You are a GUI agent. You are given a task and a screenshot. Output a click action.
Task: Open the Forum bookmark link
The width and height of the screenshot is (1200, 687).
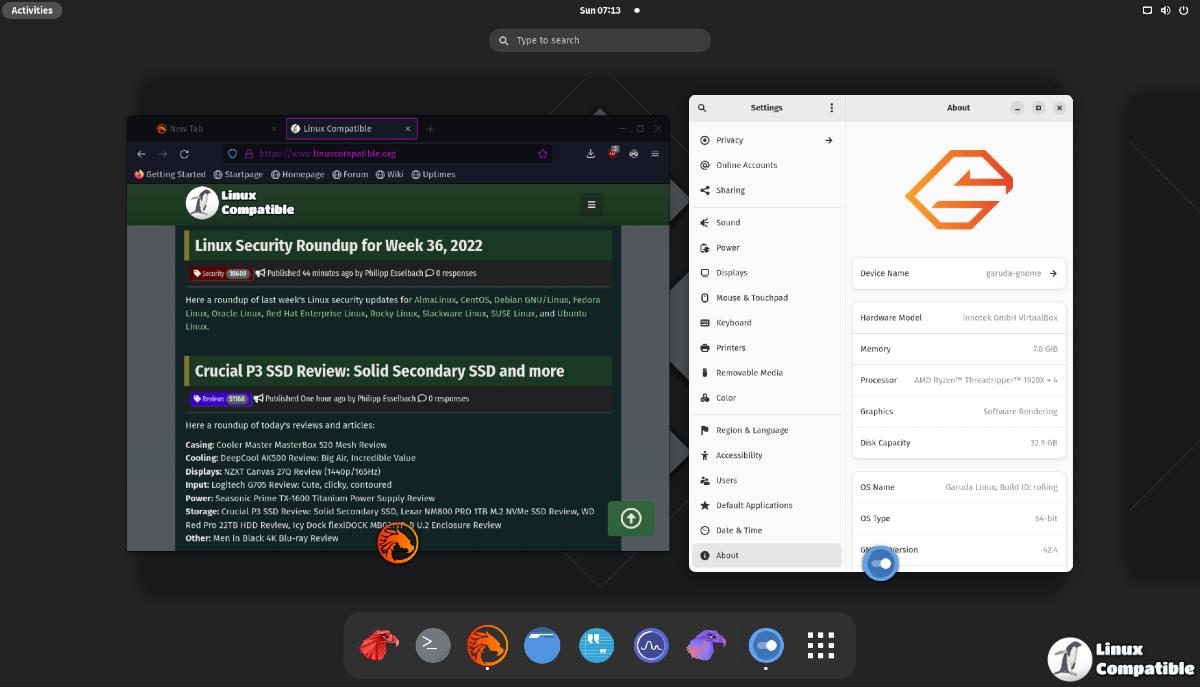pyautogui.click(x=350, y=174)
